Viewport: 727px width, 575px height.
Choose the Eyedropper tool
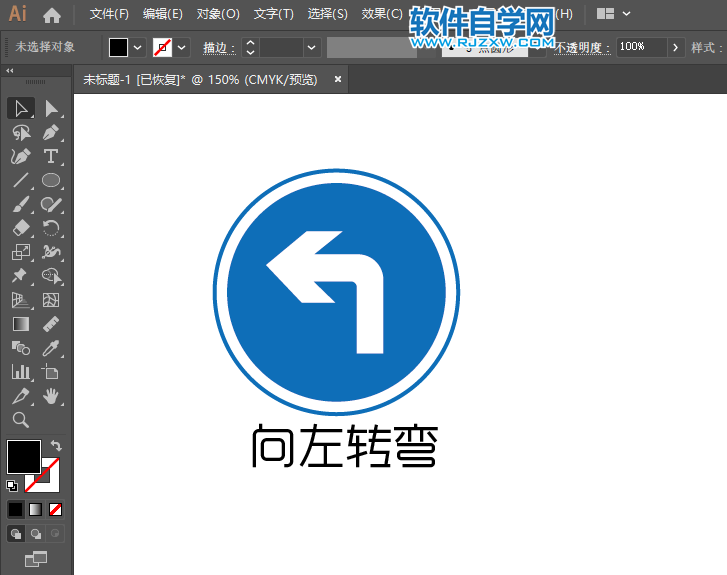point(51,348)
